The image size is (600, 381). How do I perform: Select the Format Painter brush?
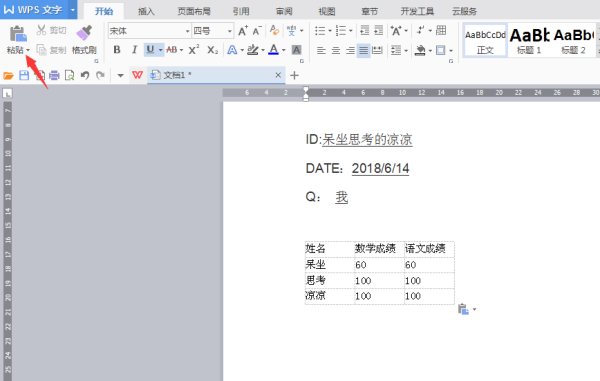pyautogui.click(x=84, y=33)
